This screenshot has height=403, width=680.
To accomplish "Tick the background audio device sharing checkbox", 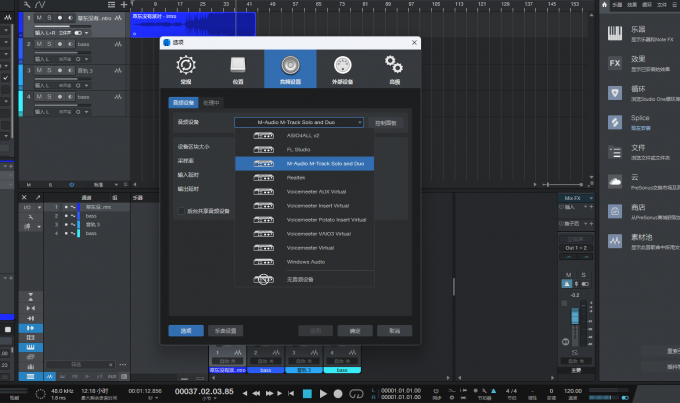I will [x=181, y=211].
